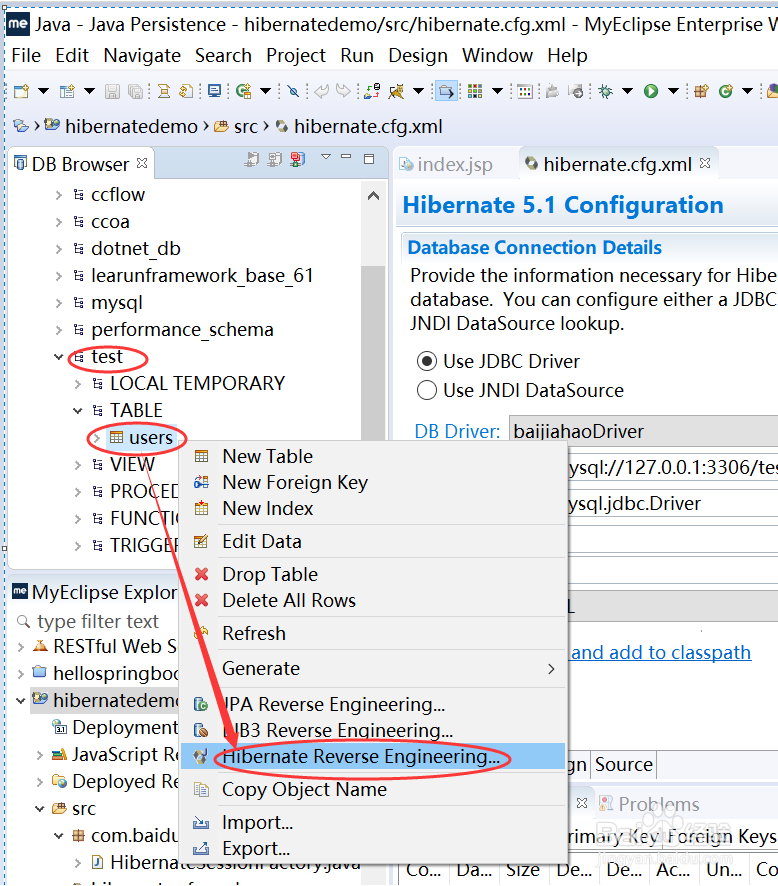The width and height of the screenshot is (778, 886).
Task: Open the Design menu
Action: click(x=418, y=55)
